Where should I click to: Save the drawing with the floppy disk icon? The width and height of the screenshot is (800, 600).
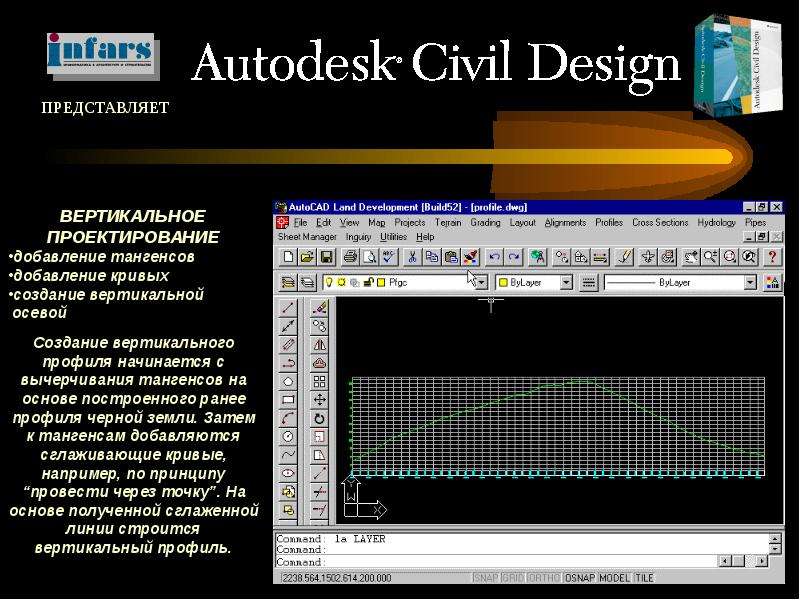point(327,257)
